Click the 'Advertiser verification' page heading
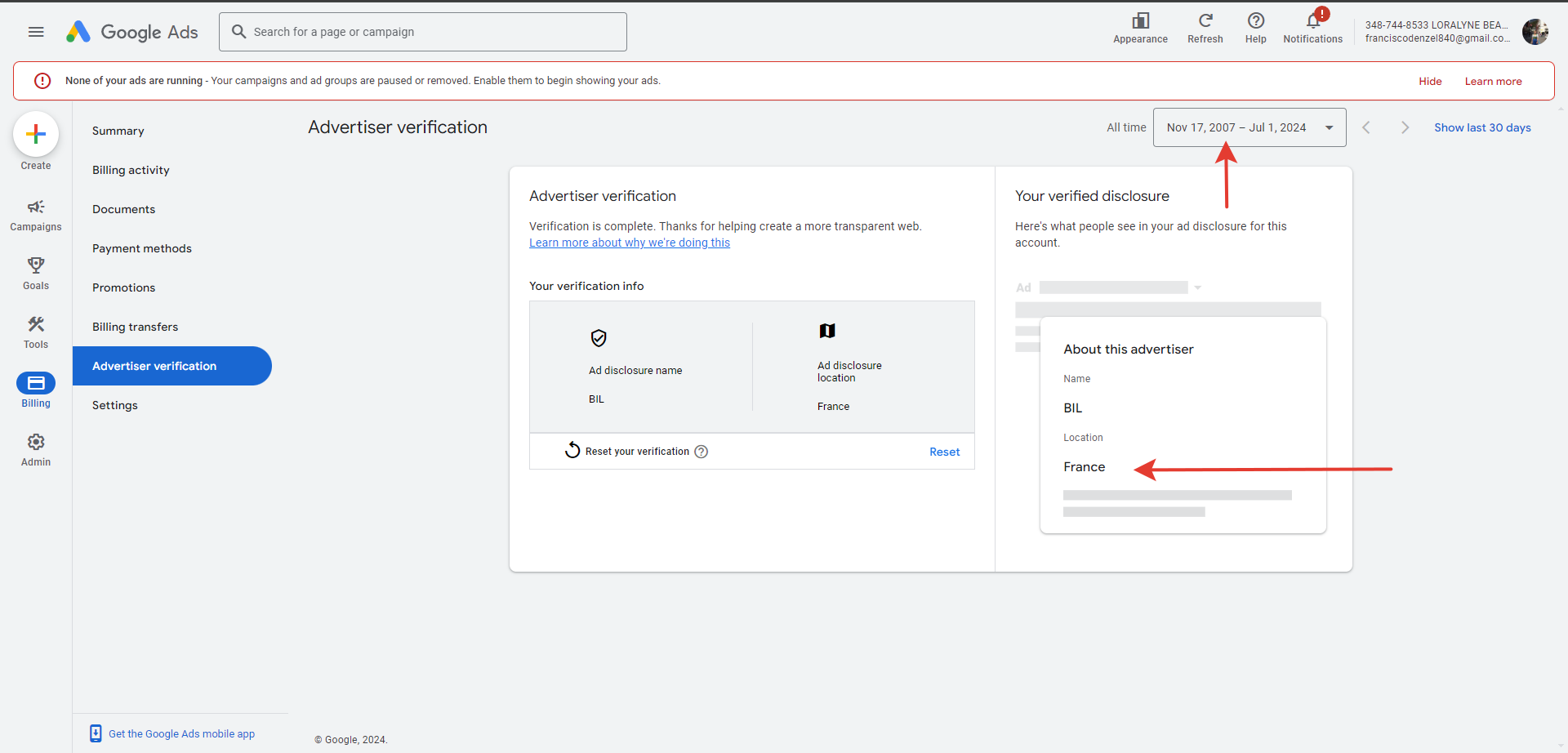1568x753 pixels. pyautogui.click(x=398, y=127)
